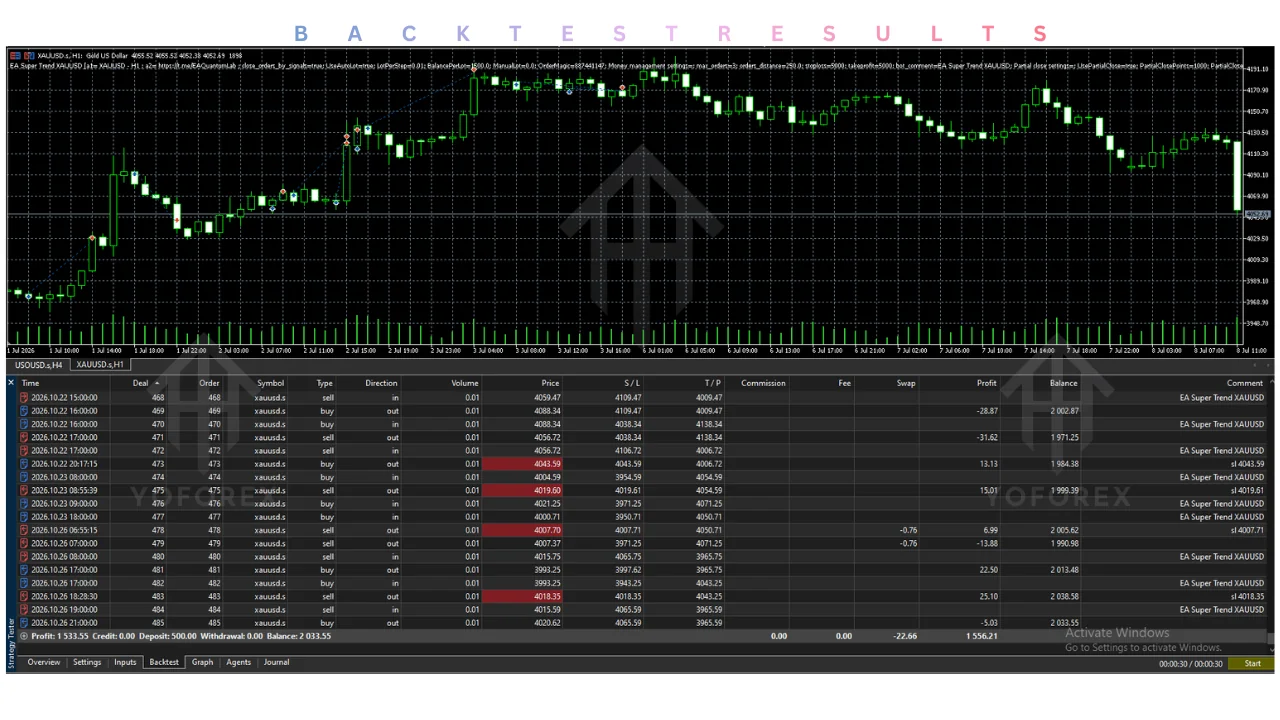1280x720 pixels.
Task: Select the balance value 2 038.58
Action: pos(1064,596)
